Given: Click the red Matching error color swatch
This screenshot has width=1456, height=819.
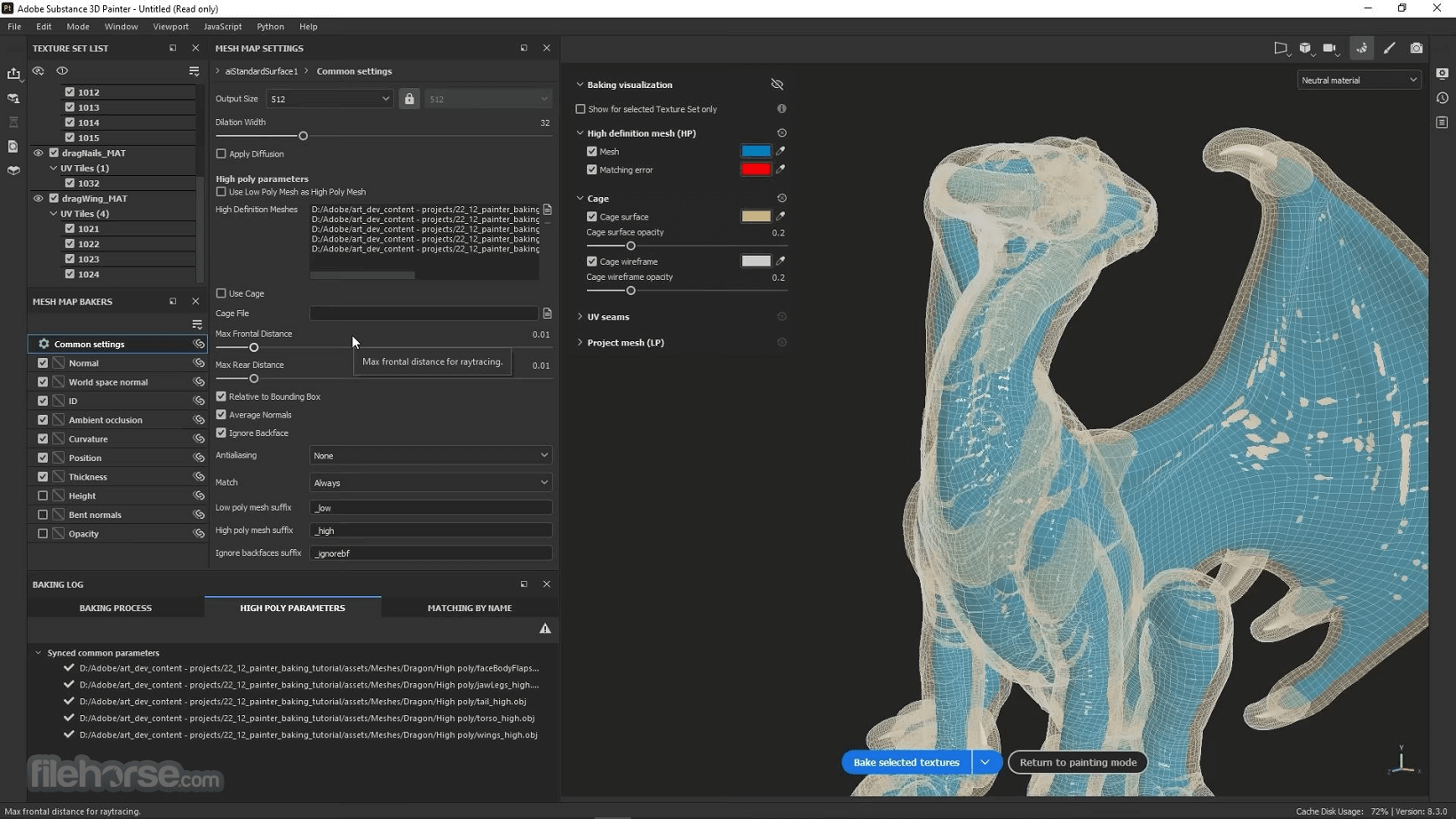Looking at the screenshot, I should pos(756,169).
